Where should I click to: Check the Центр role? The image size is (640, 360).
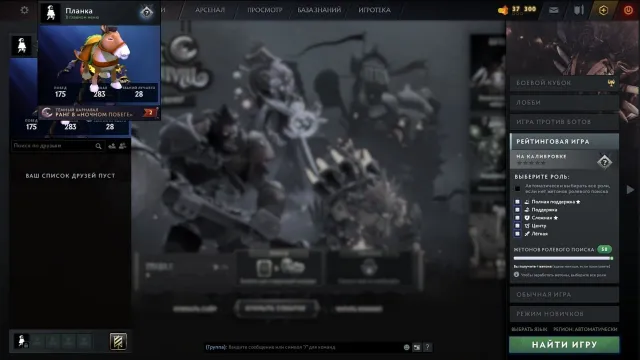[x=518, y=225]
